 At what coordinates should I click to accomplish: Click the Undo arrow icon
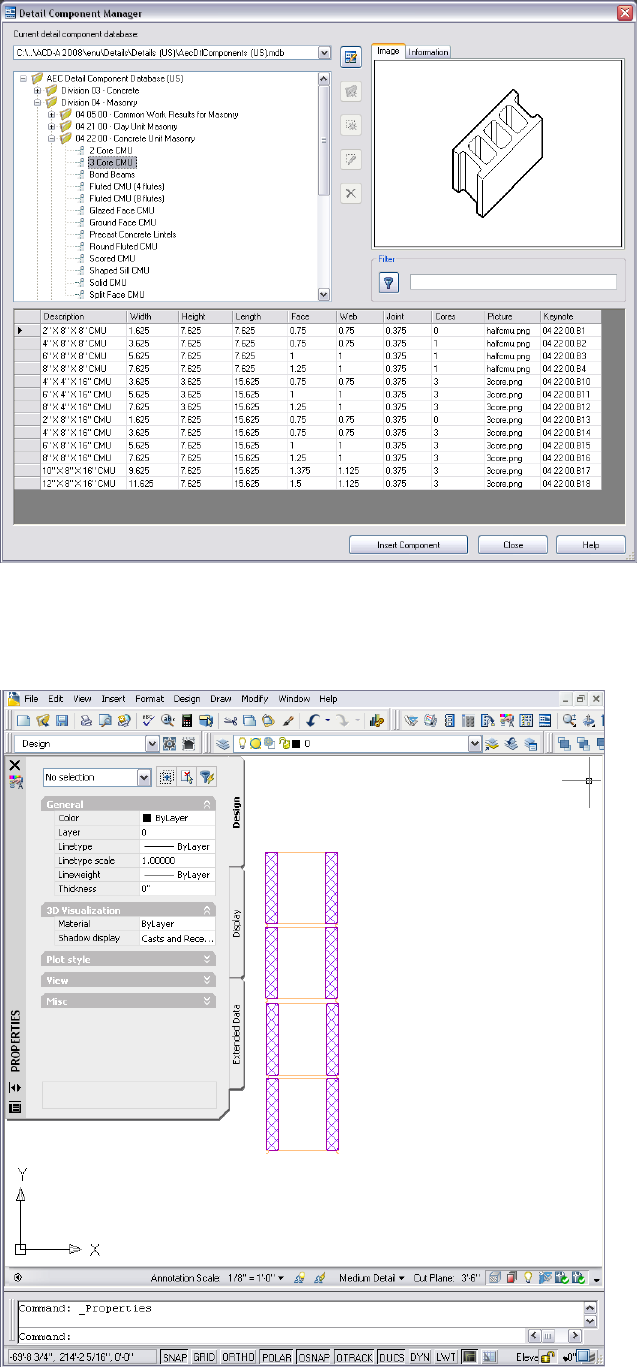[313, 719]
